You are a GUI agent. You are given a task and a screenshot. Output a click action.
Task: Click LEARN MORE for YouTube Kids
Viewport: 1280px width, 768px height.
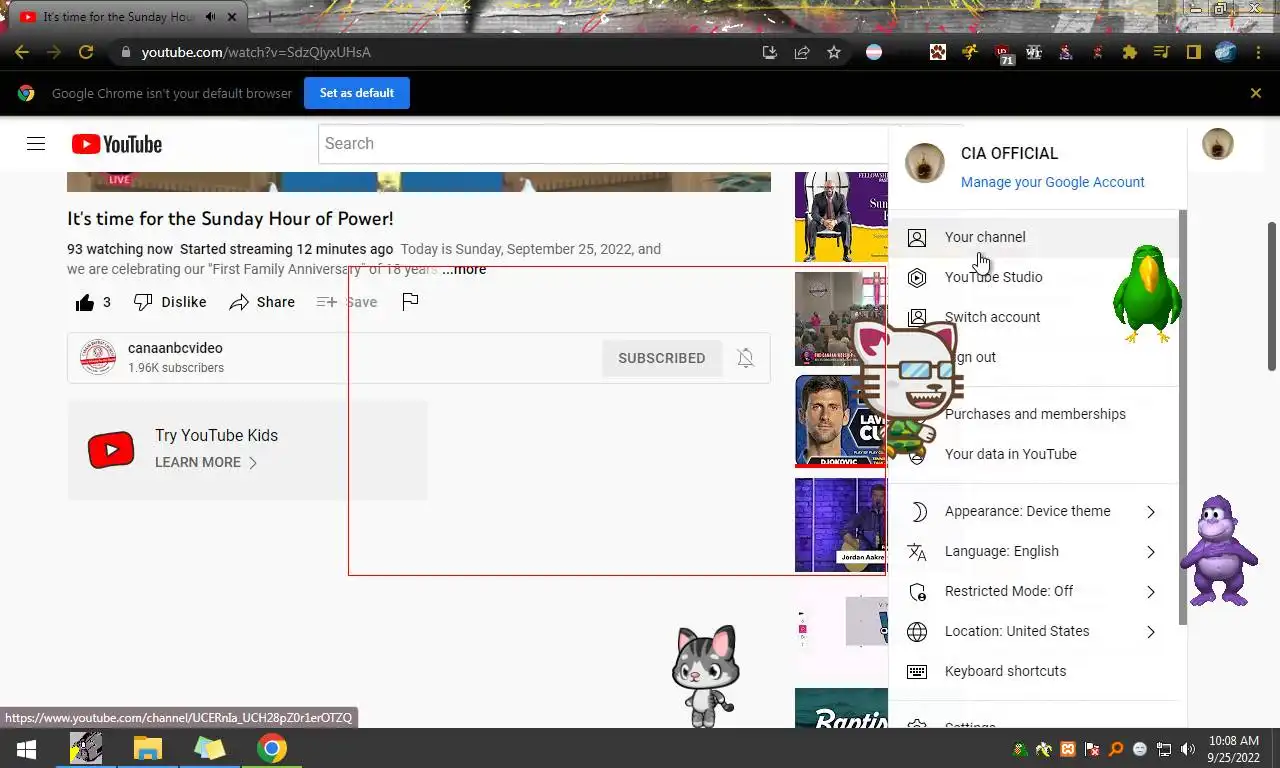pos(206,462)
